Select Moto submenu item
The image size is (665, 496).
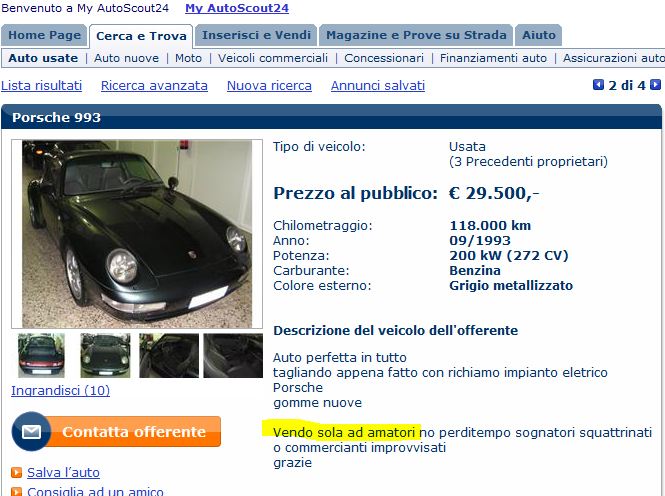click(x=188, y=58)
